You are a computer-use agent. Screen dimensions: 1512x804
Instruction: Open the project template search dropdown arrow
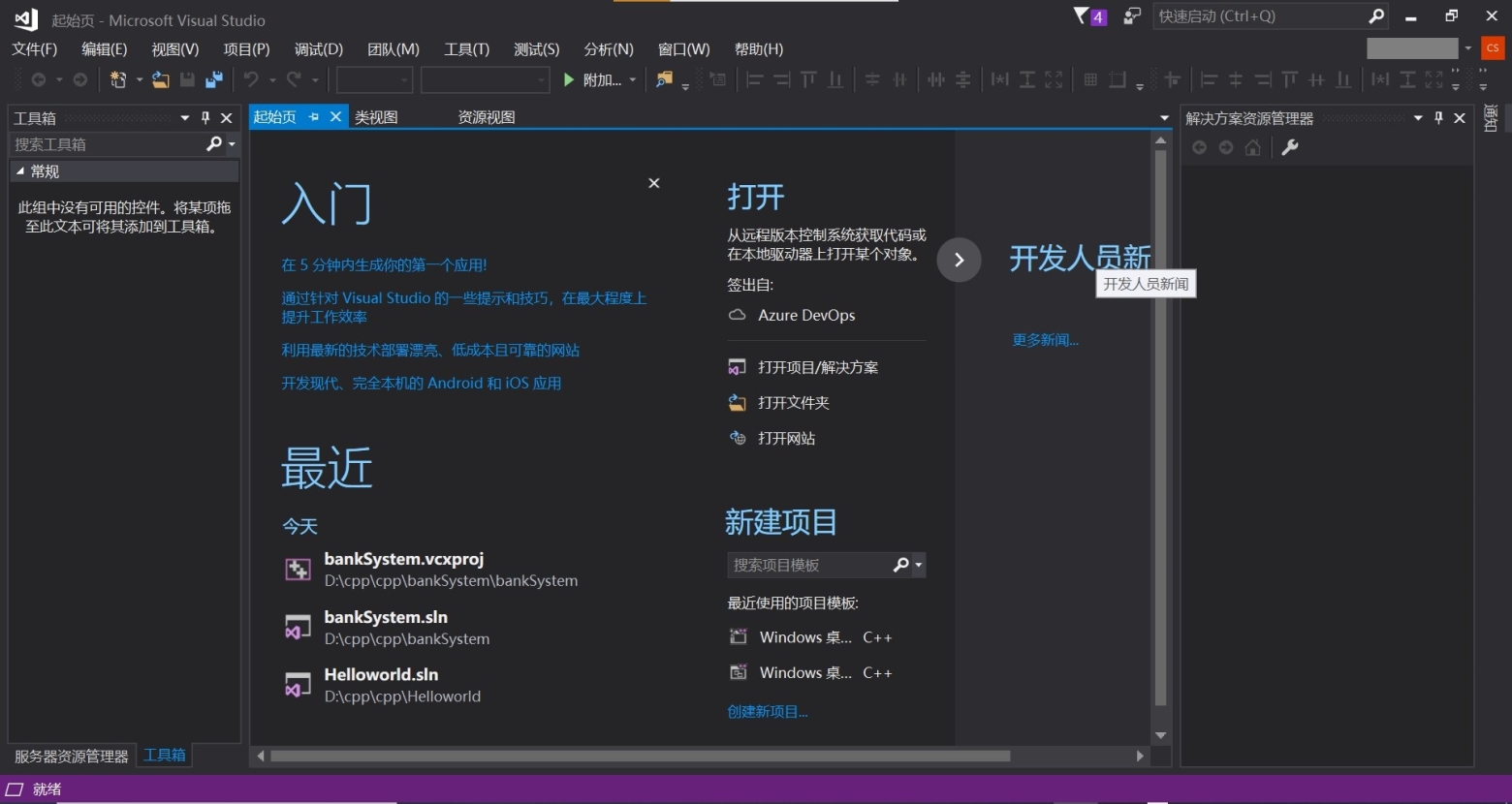(919, 564)
